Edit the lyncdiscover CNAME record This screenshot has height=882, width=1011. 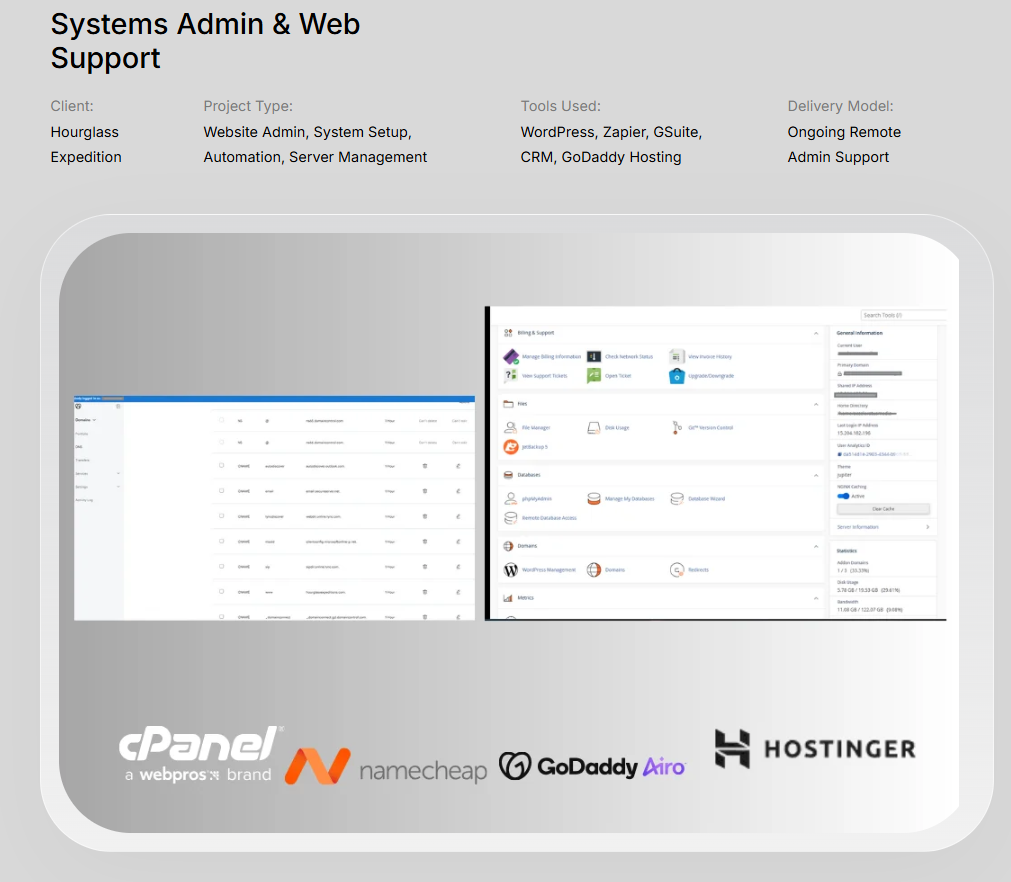click(458, 516)
